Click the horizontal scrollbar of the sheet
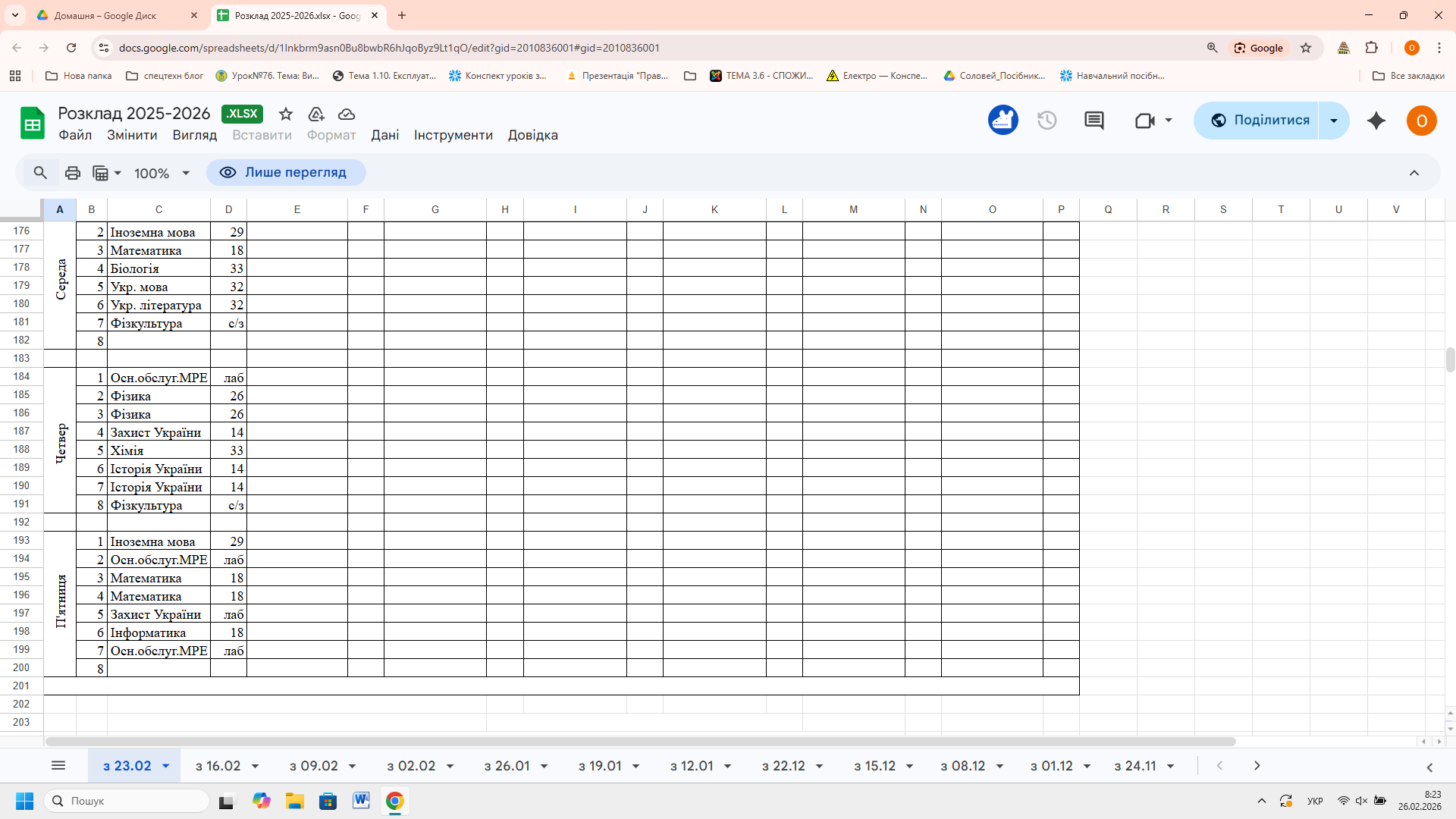Screen dimensions: 1456x819 pyautogui.click(x=639, y=742)
